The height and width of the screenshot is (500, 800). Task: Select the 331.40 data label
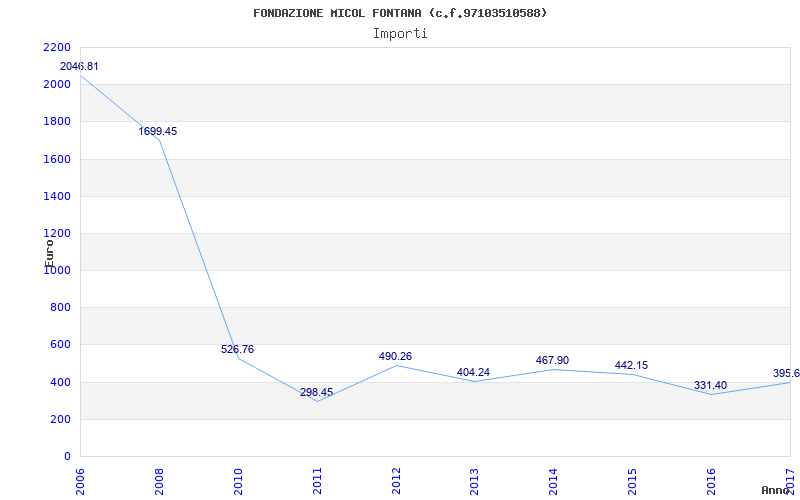[710, 385]
